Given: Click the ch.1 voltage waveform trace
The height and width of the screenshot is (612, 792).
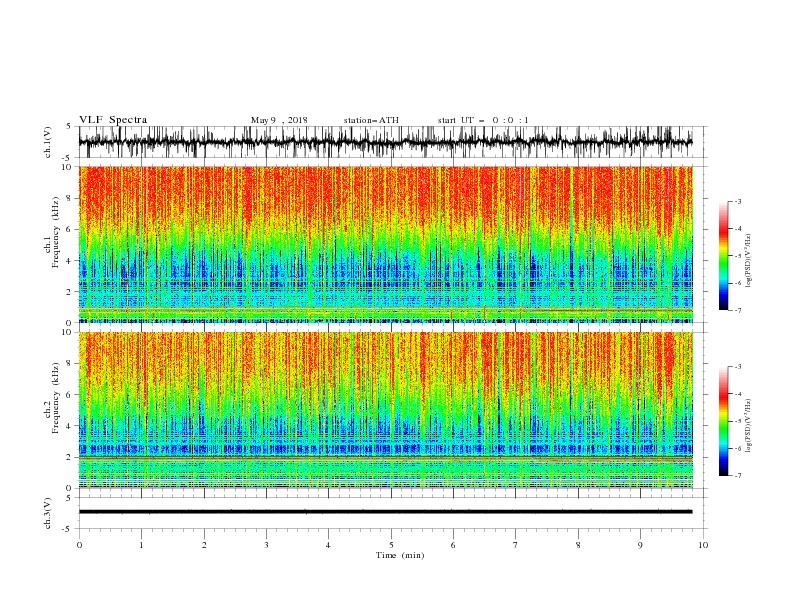Looking at the screenshot, I should 385,142.
